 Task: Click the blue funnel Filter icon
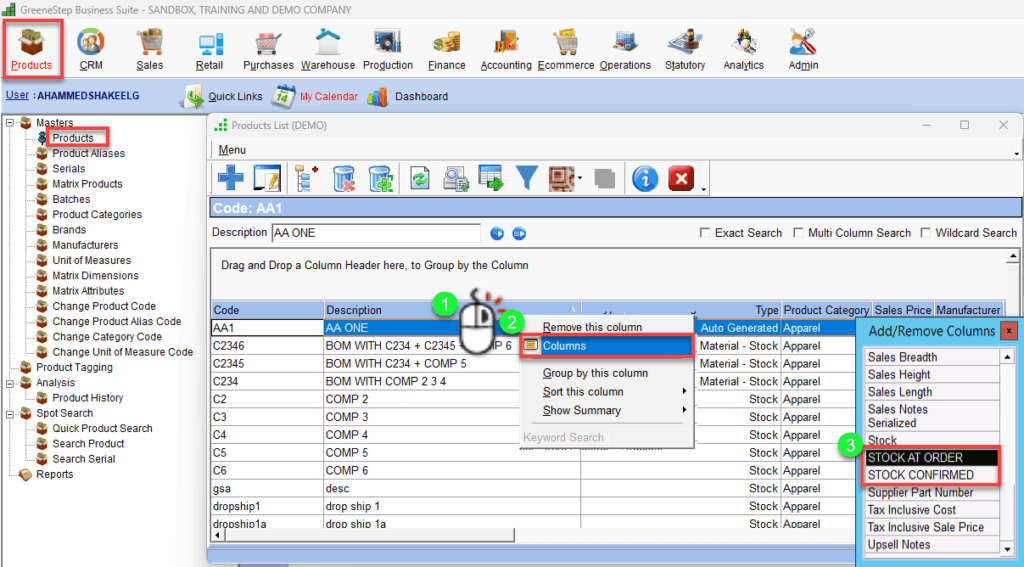pos(526,178)
